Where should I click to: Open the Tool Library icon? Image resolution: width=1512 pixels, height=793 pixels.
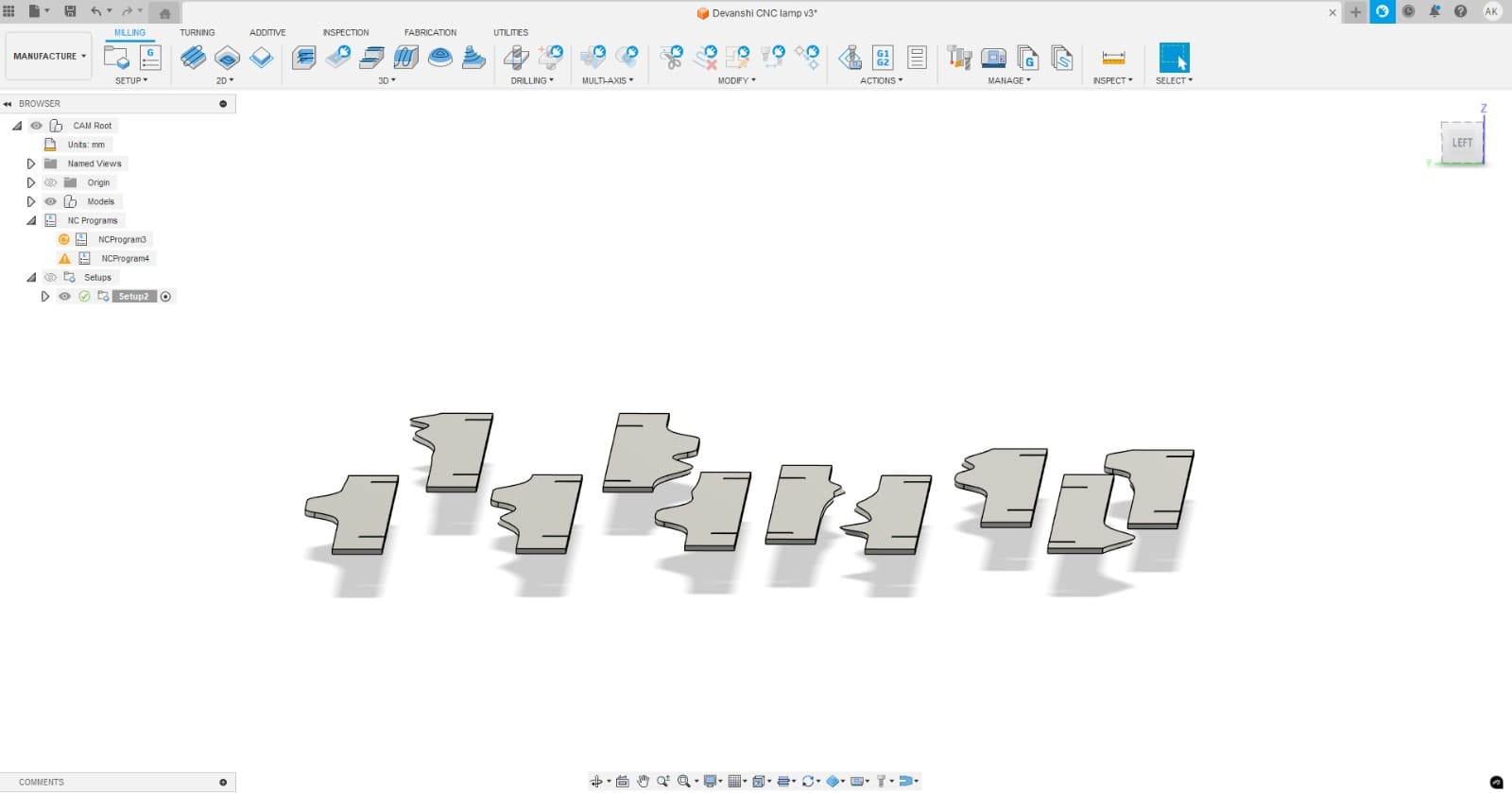coord(959,58)
